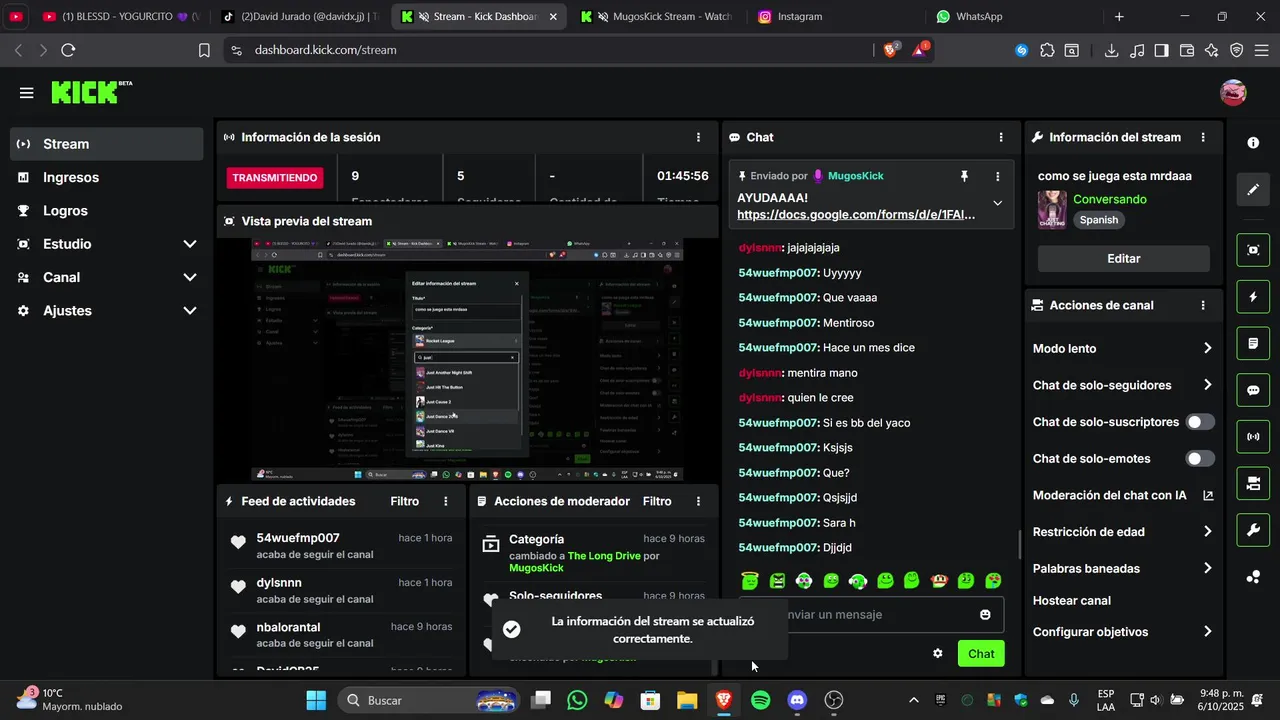Click the Editar stream info button
The image size is (1280, 720).
[x=1124, y=258]
